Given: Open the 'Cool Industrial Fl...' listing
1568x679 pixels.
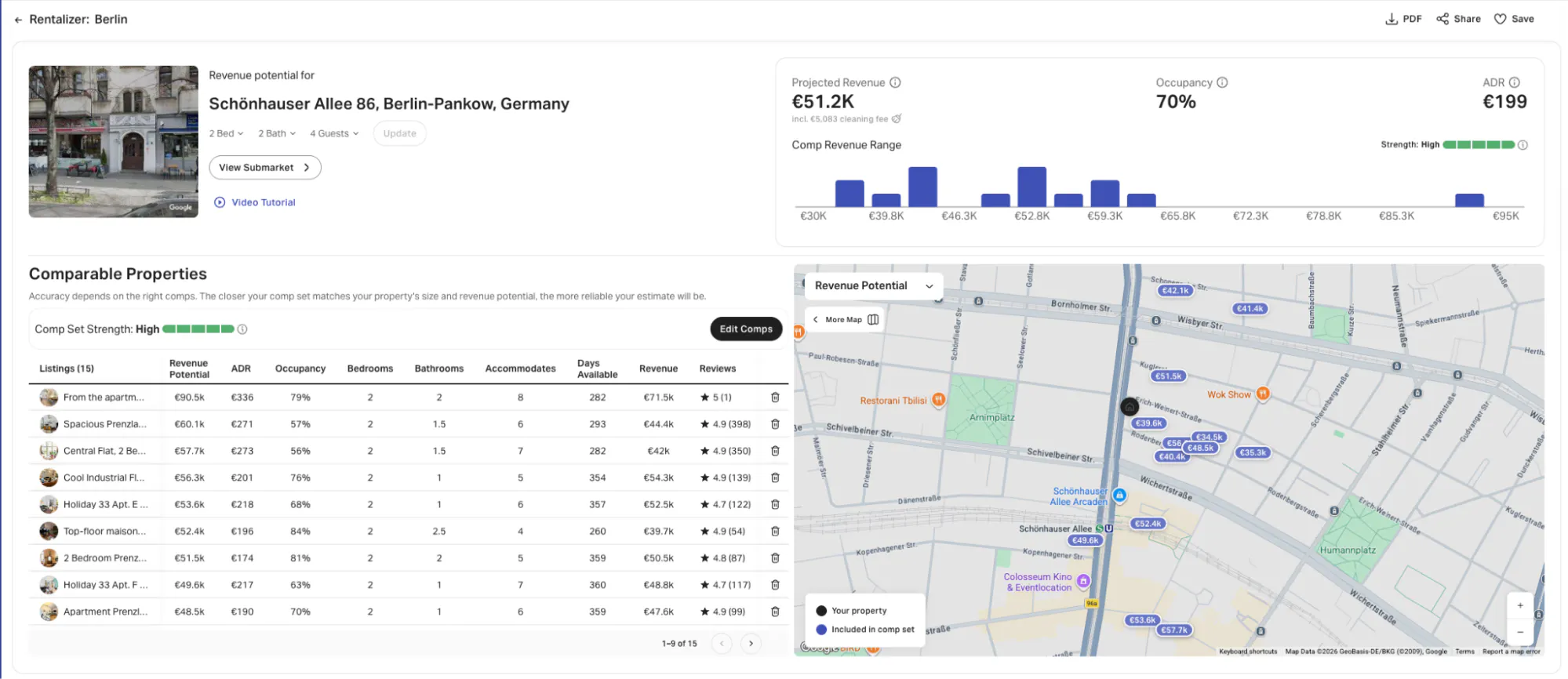Looking at the screenshot, I should coord(104,477).
